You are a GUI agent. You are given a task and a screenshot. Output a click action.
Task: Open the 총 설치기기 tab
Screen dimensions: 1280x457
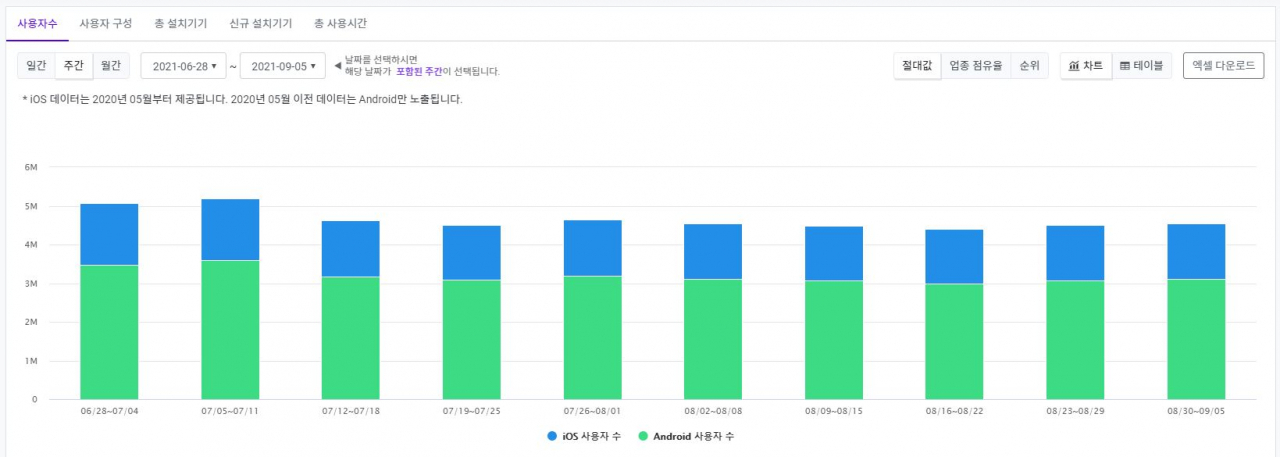pos(180,22)
